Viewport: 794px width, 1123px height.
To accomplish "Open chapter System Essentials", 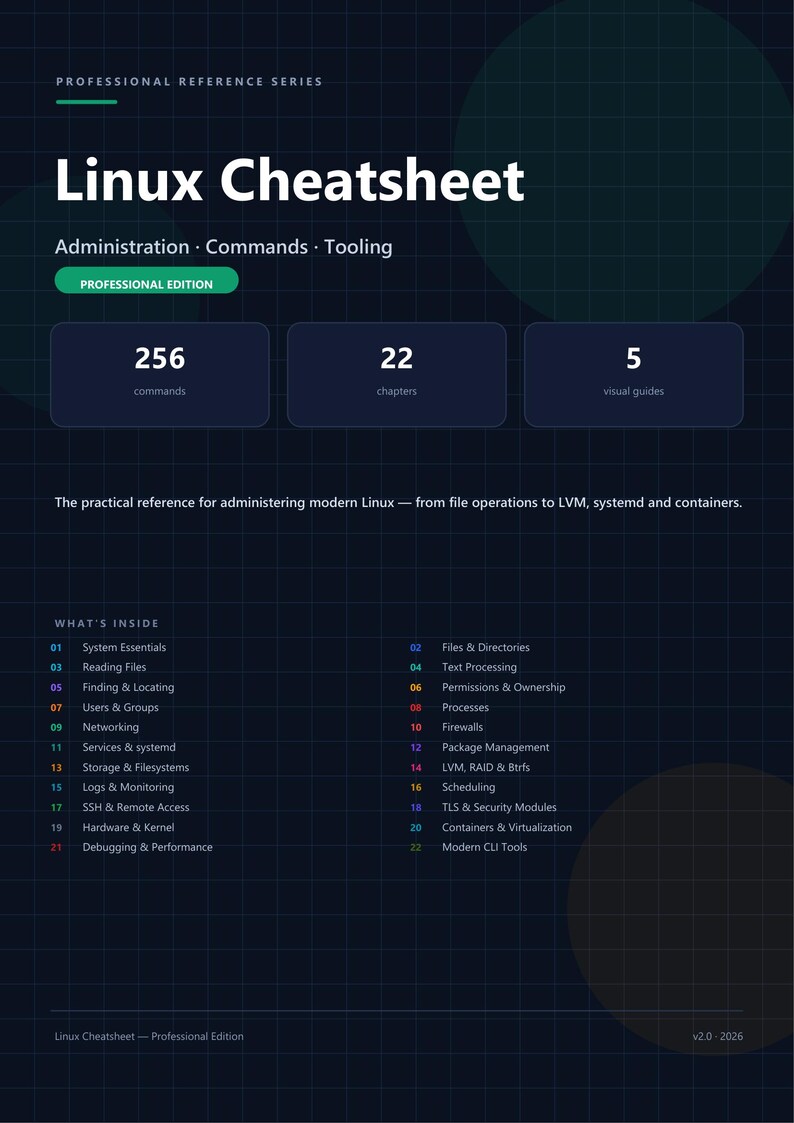I will tap(124, 647).
